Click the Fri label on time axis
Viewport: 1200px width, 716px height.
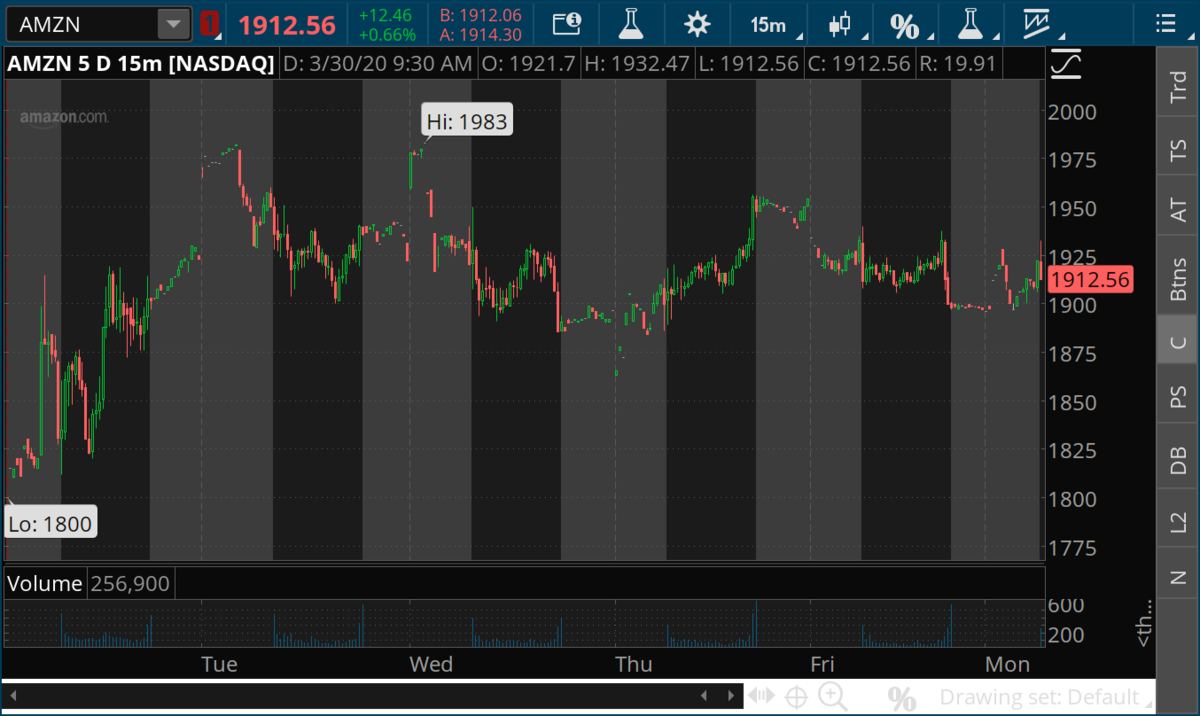click(x=822, y=664)
